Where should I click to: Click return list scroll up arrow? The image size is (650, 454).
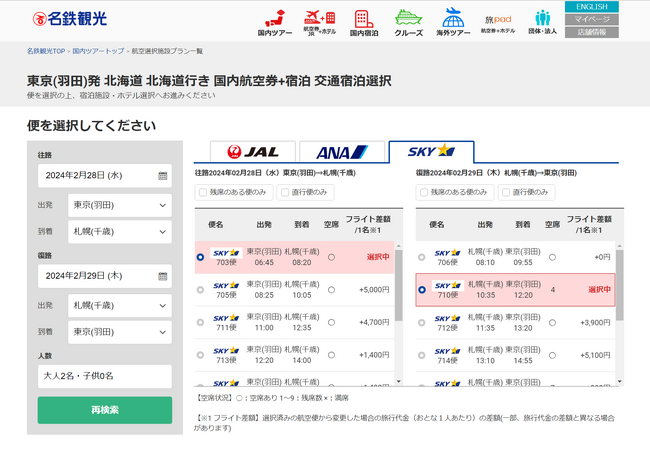coord(620,246)
